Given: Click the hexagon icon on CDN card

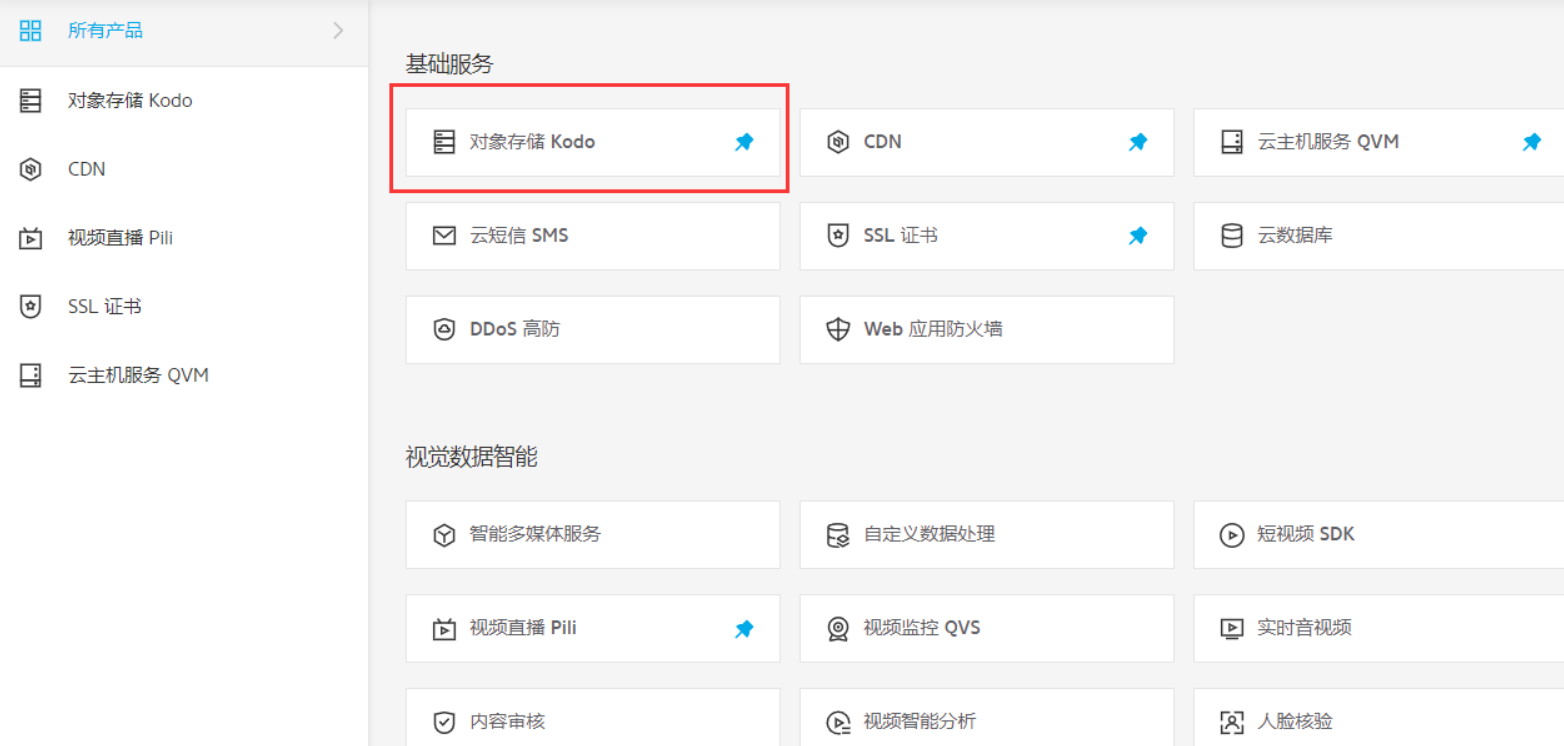Looking at the screenshot, I should click(838, 142).
